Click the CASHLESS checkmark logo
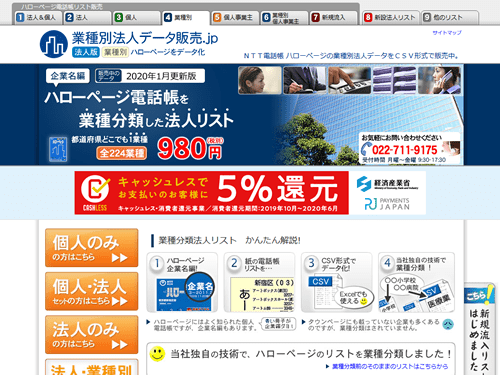 click(x=95, y=193)
